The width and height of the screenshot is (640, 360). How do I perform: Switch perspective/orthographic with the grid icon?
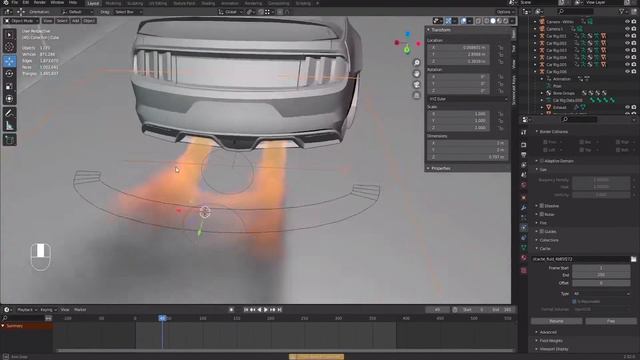click(x=416, y=96)
